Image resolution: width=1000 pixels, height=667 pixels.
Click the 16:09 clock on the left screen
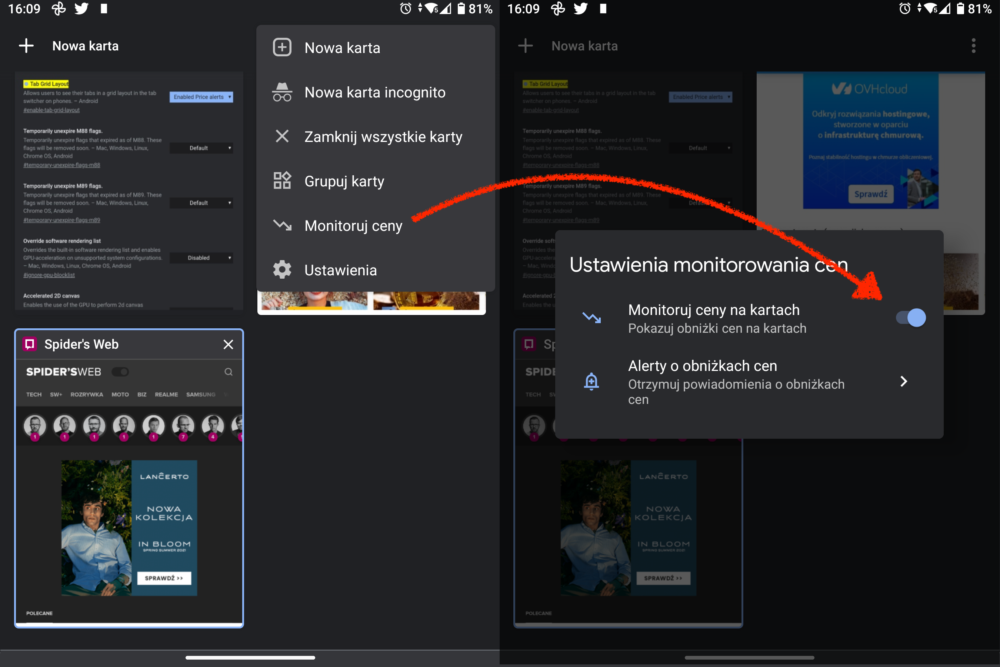pos(24,9)
